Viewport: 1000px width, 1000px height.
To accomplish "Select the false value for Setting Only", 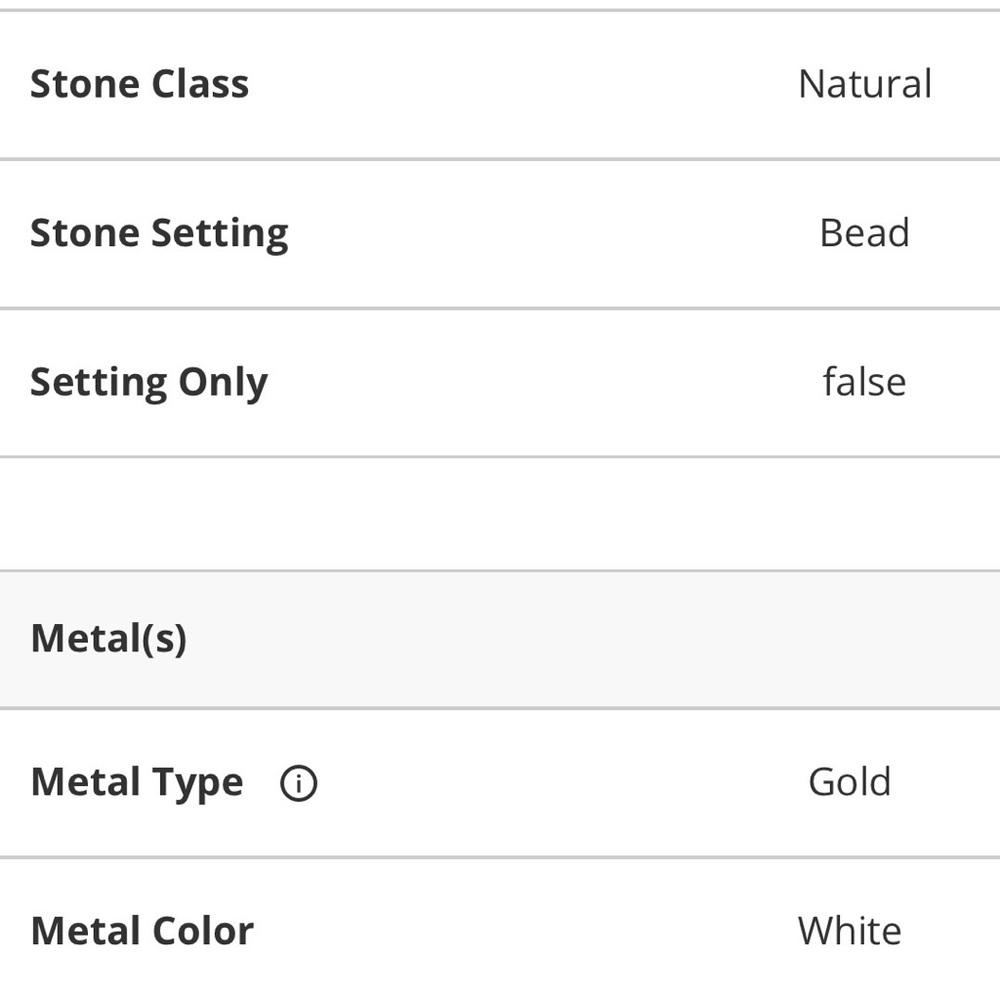I will click(x=864, y=382).
